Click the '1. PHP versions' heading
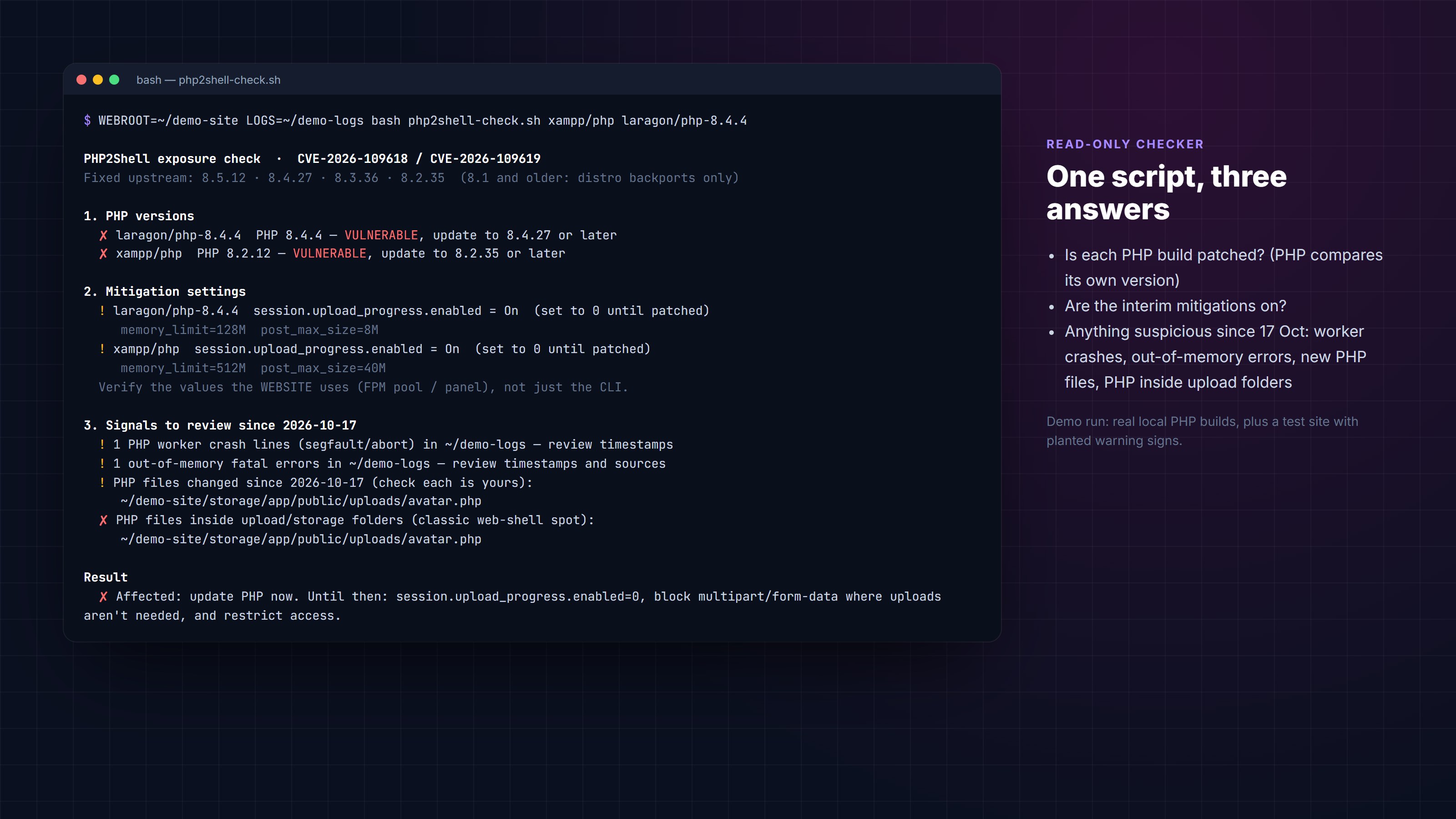Image resolution: width=1456 pixels, height=819 pixels. [138, 216]
